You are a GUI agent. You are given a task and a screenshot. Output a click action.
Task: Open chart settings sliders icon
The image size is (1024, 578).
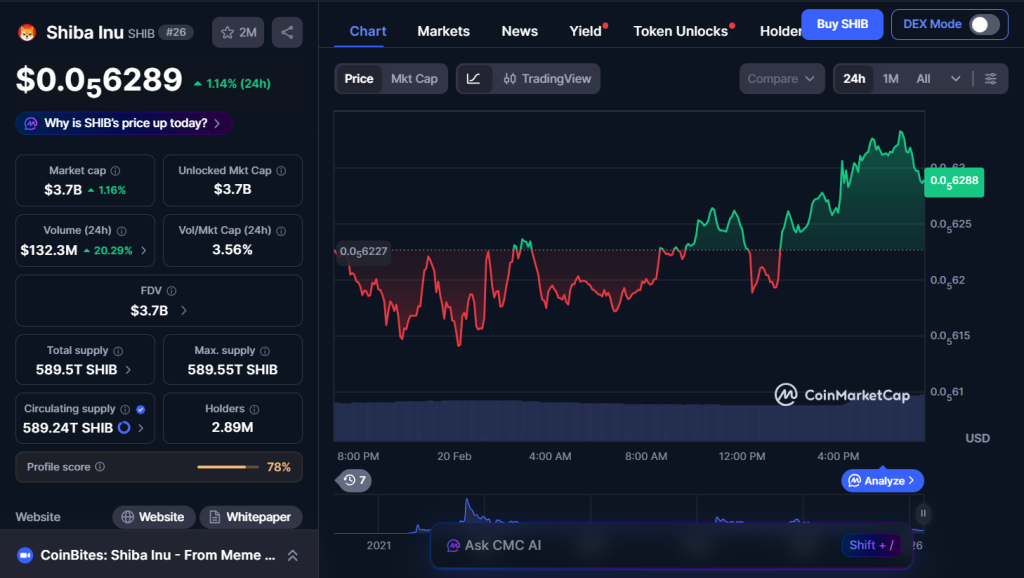[990, 79]
